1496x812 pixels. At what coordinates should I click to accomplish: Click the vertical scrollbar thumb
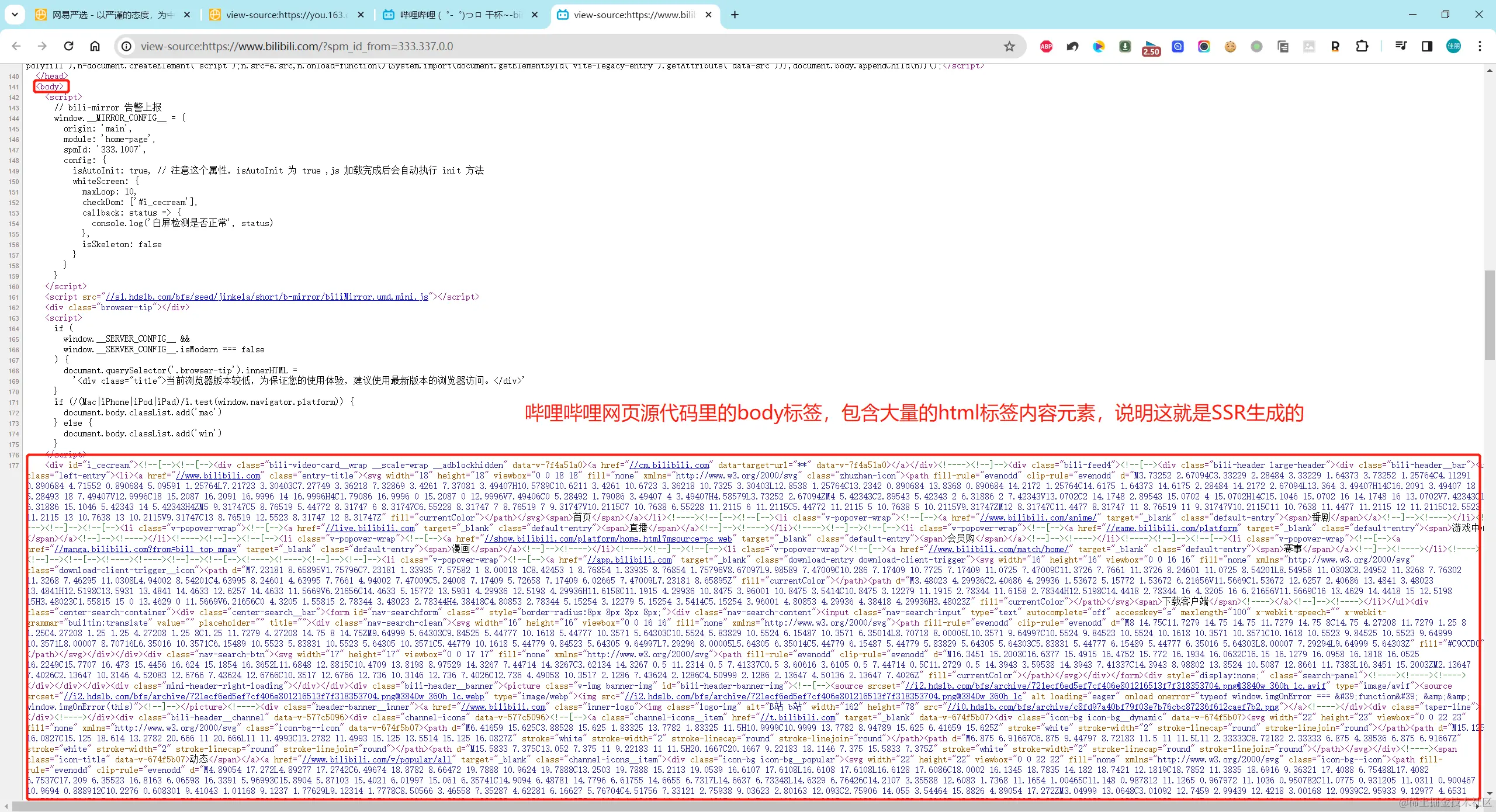[1490, 315]
